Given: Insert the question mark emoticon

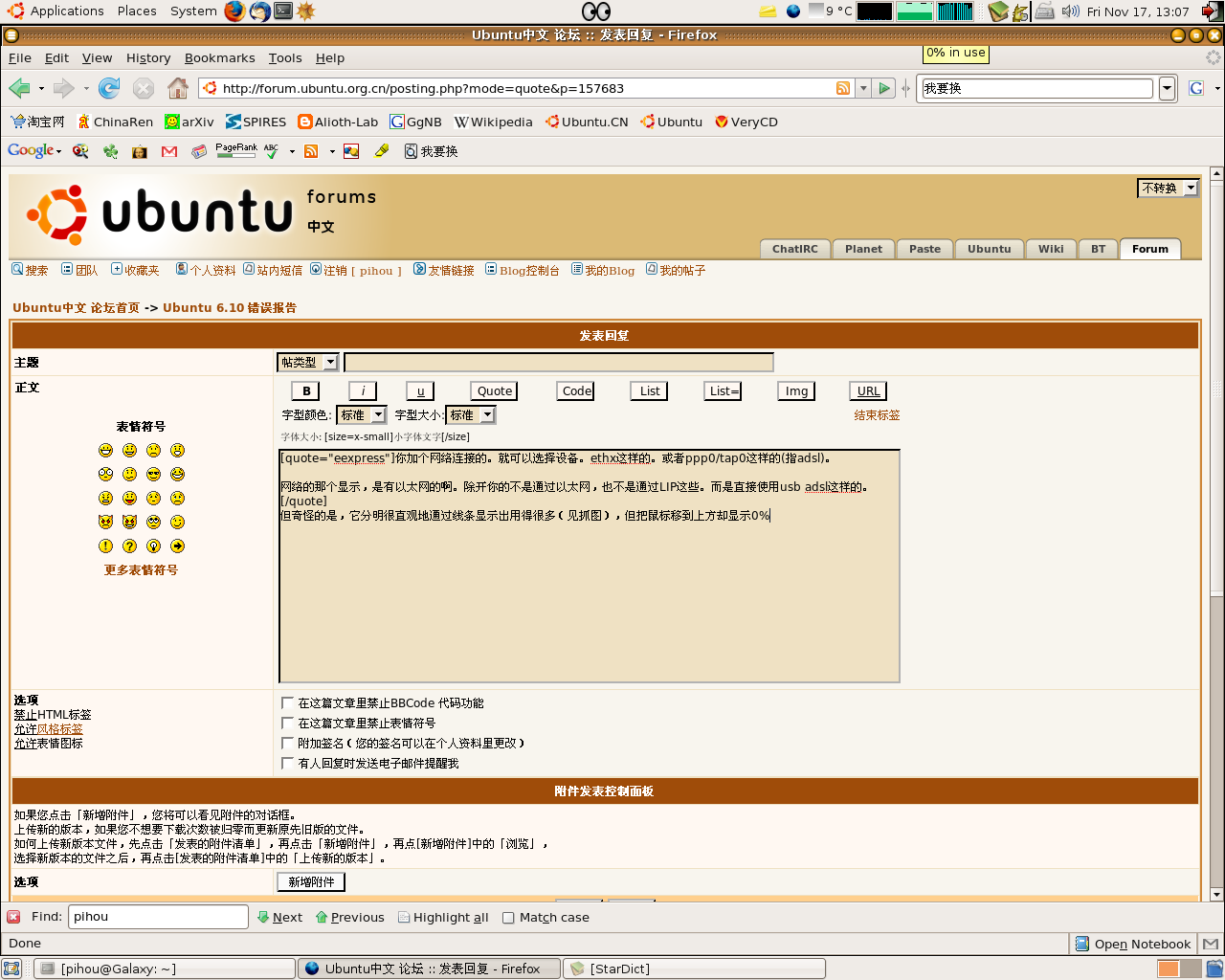Looking at the screenshot, I should (x=129, y=546).
